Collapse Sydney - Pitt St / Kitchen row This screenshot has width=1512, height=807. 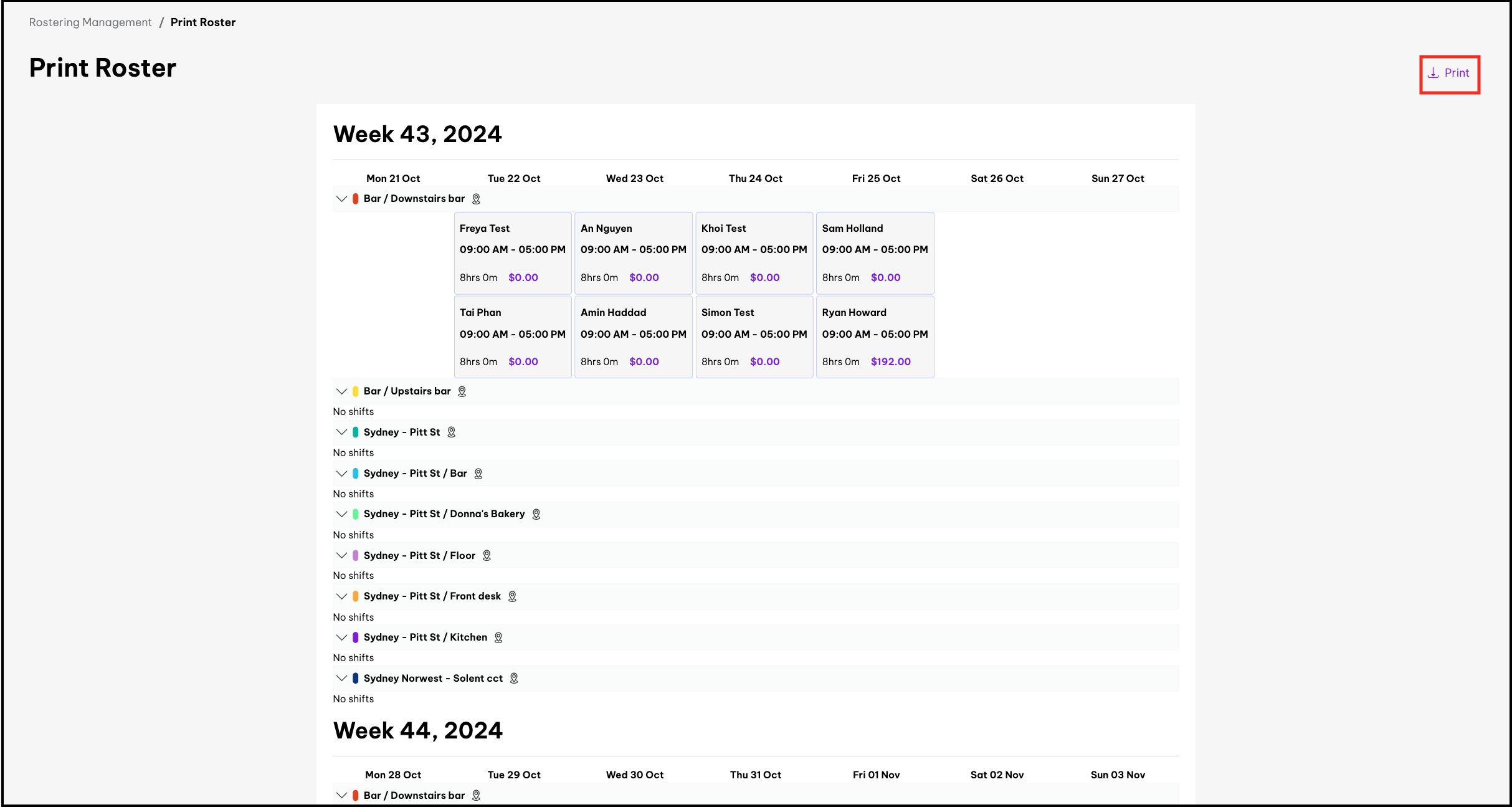pos(341,637)
